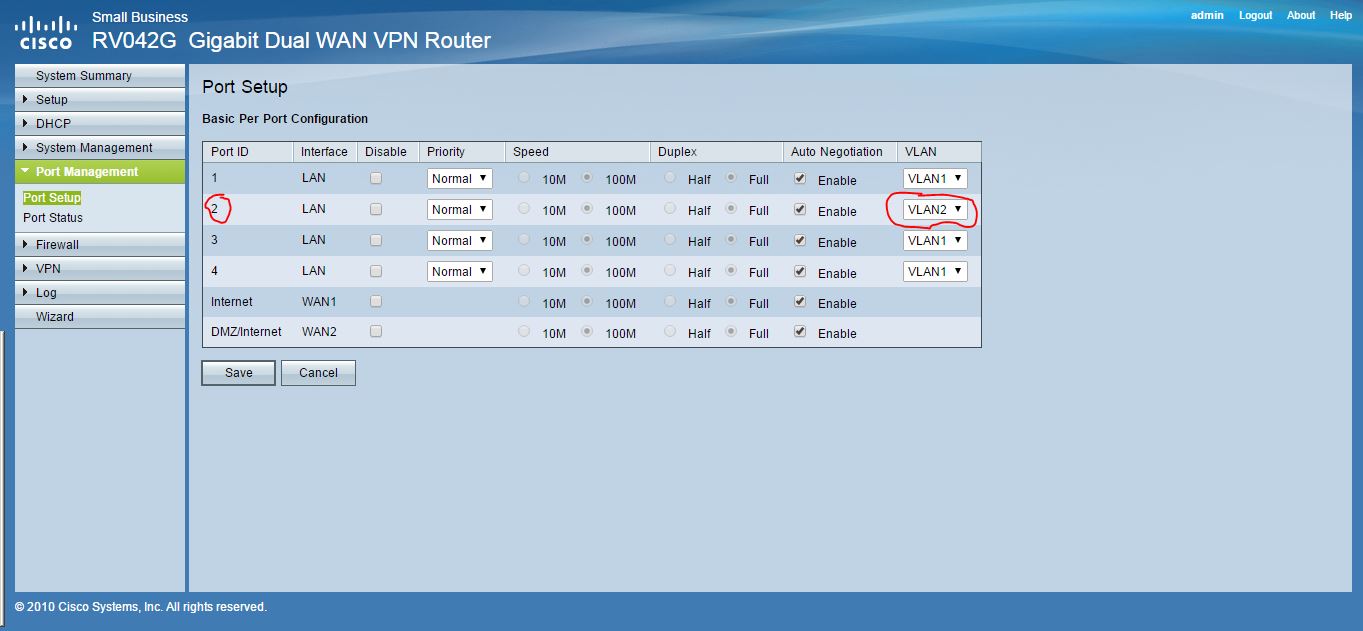Select 10M speed for port 4
This screenshot has height=631, width=1363.
click(524, 271)
